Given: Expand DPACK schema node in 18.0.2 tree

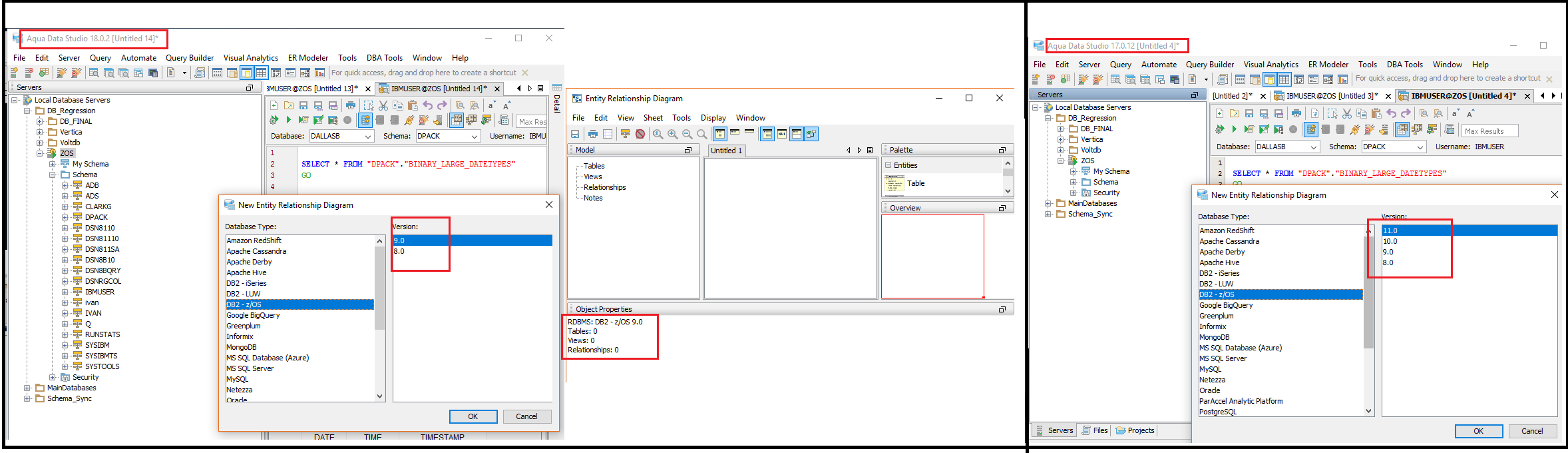Looking at the screenshot, I should point(65,217).
